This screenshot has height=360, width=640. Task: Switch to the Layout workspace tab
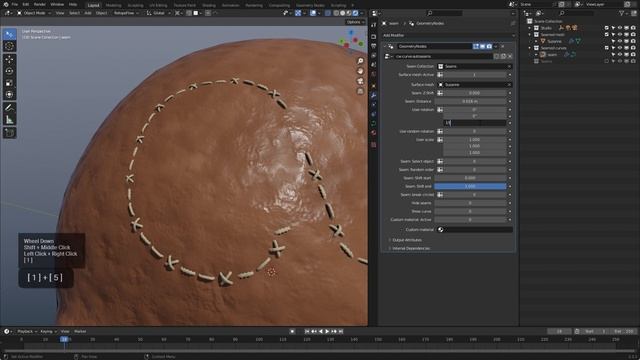93,5
